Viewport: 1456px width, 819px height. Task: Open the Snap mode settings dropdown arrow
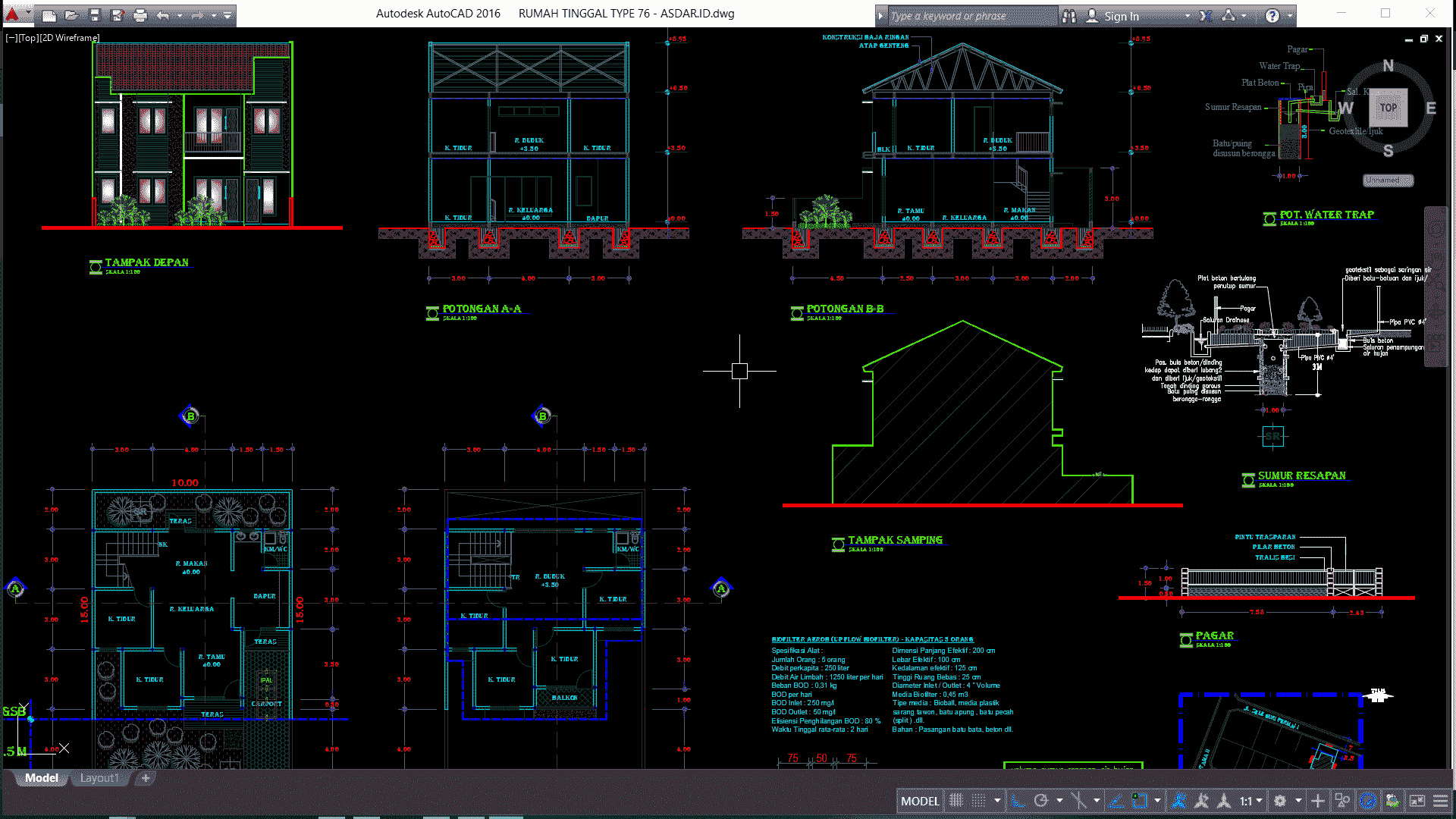click(x=997, y=801)
